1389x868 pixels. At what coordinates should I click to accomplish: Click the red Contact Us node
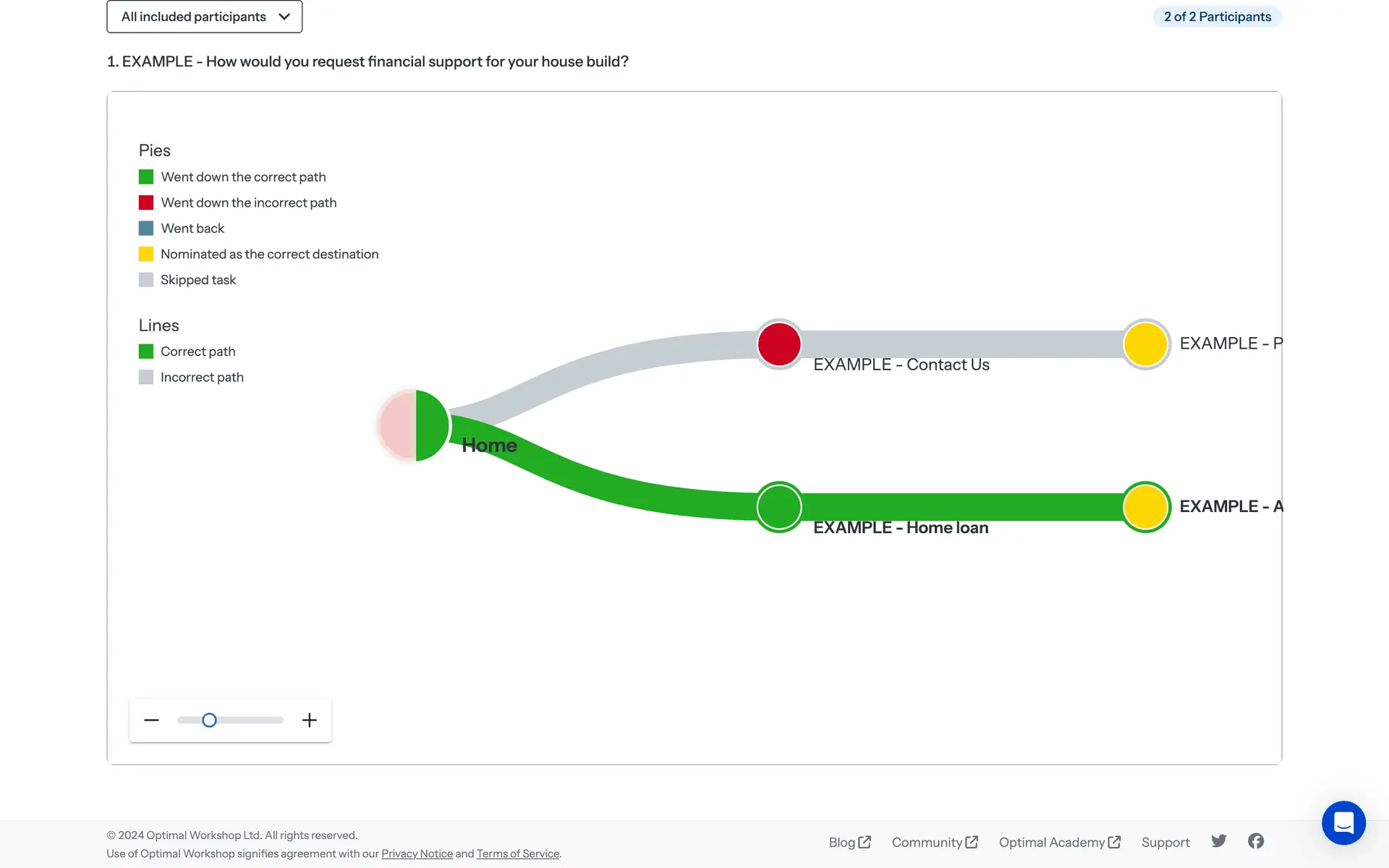pos(779,344)
